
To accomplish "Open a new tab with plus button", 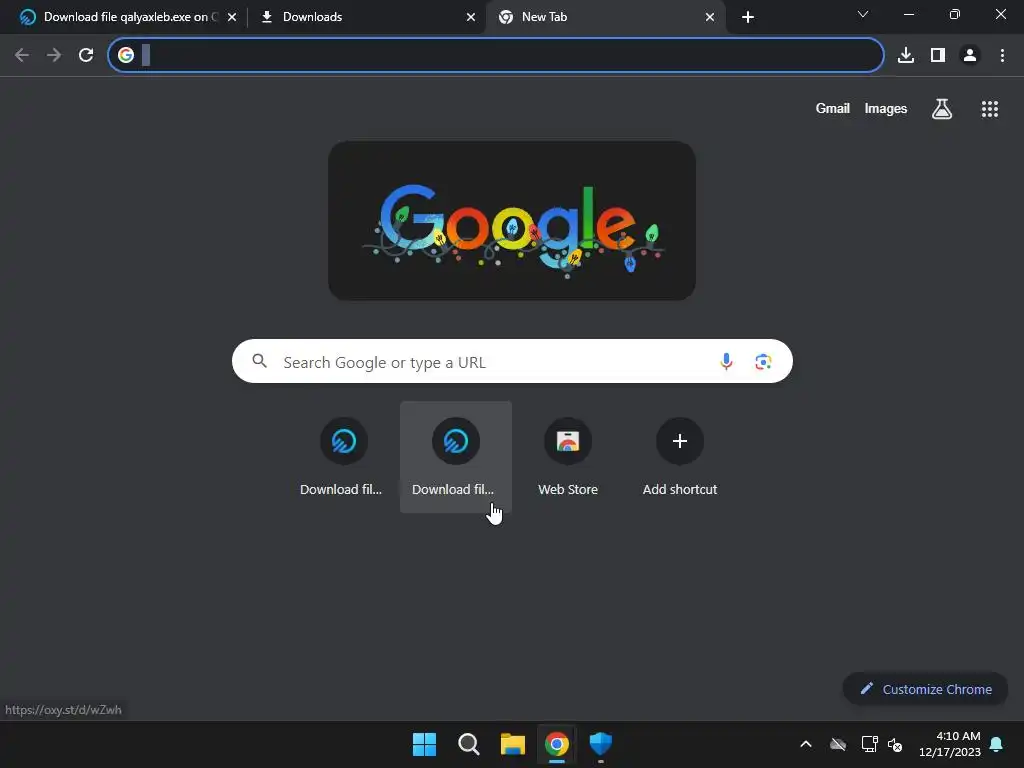I will pos(748,17).
